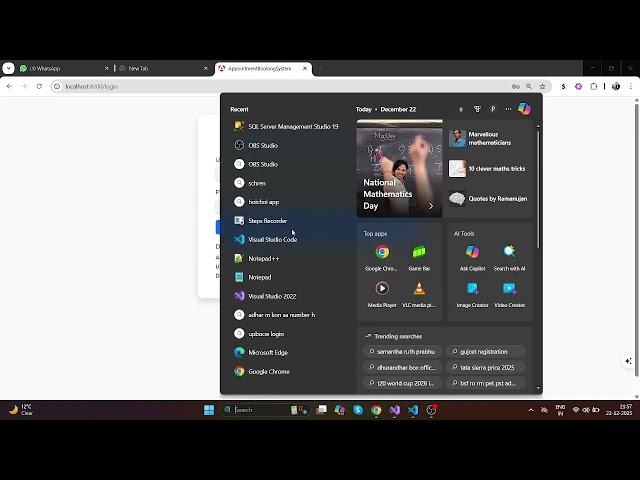Open Steps Recorder from Recent list
Viewport: 640px width, 480px height.
pos(267,221)
